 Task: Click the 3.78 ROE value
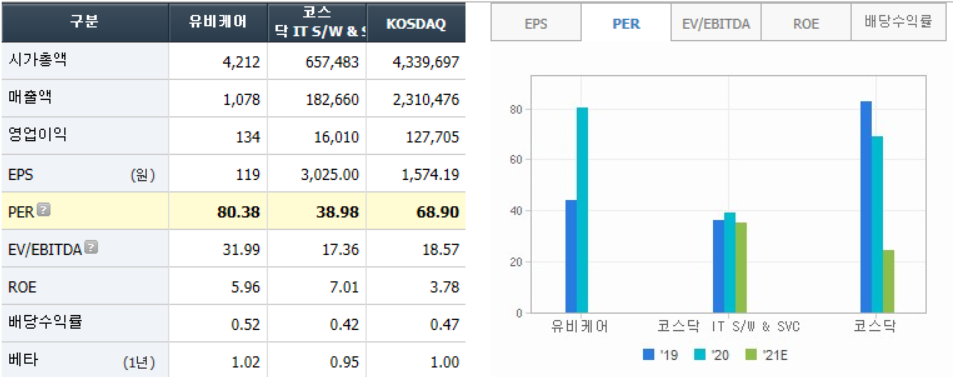[446, 288]
